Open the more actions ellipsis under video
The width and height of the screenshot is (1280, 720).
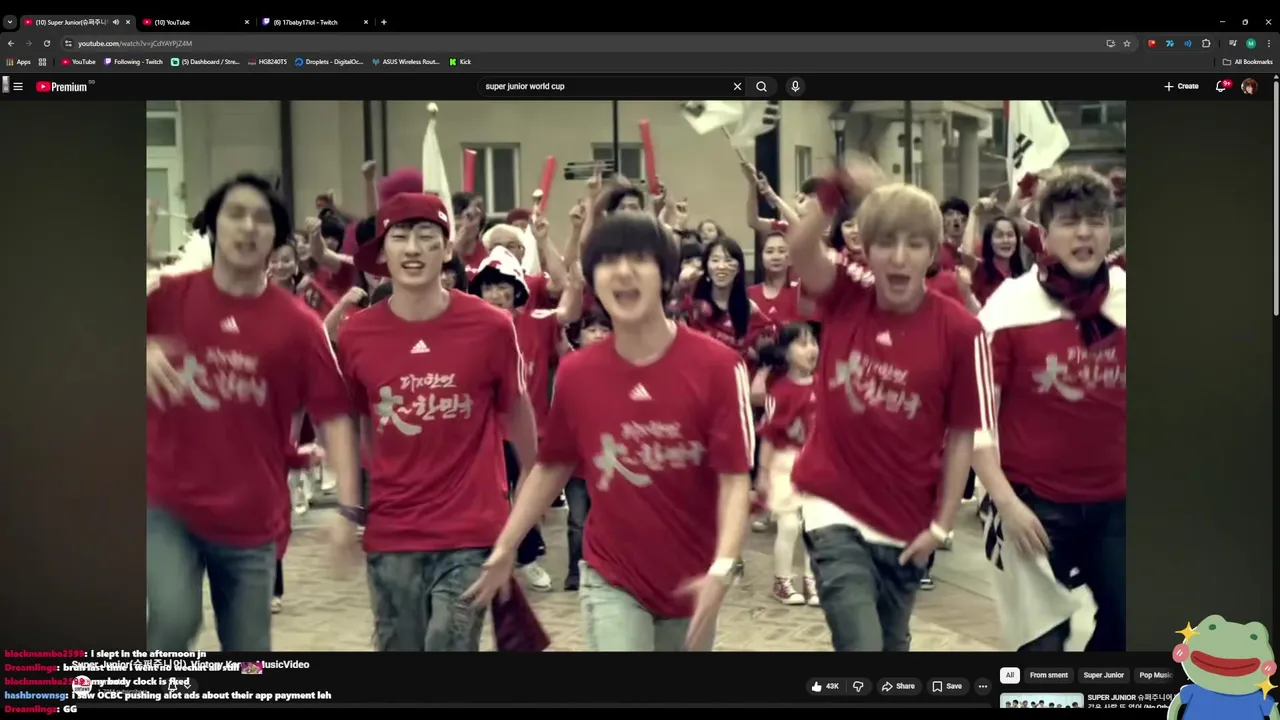pos(983,686)
